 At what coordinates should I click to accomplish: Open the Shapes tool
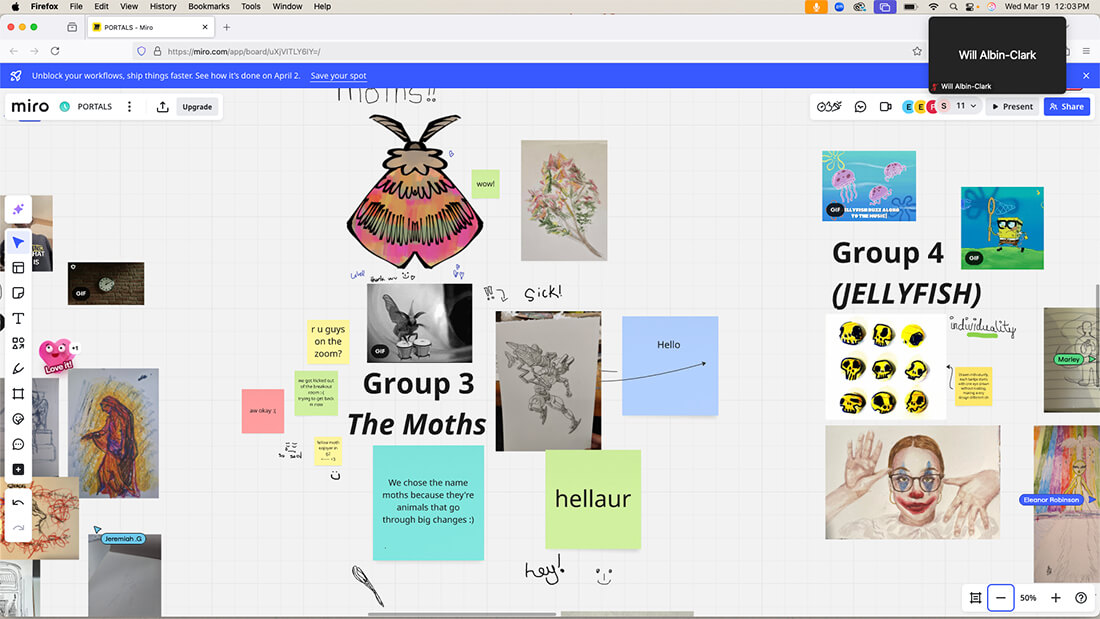18,343
